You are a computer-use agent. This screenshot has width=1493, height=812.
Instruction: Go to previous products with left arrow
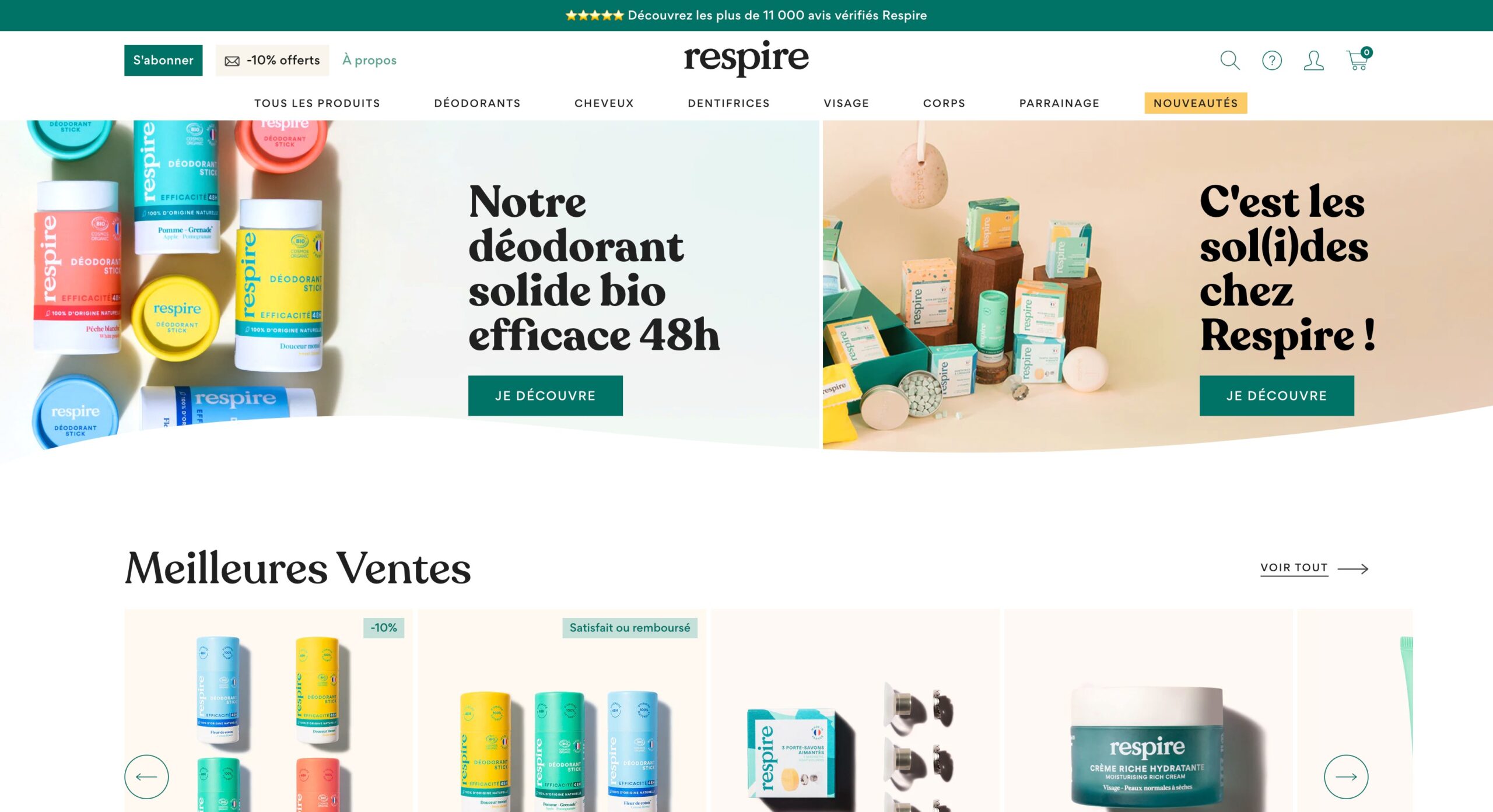coord(146,776)
